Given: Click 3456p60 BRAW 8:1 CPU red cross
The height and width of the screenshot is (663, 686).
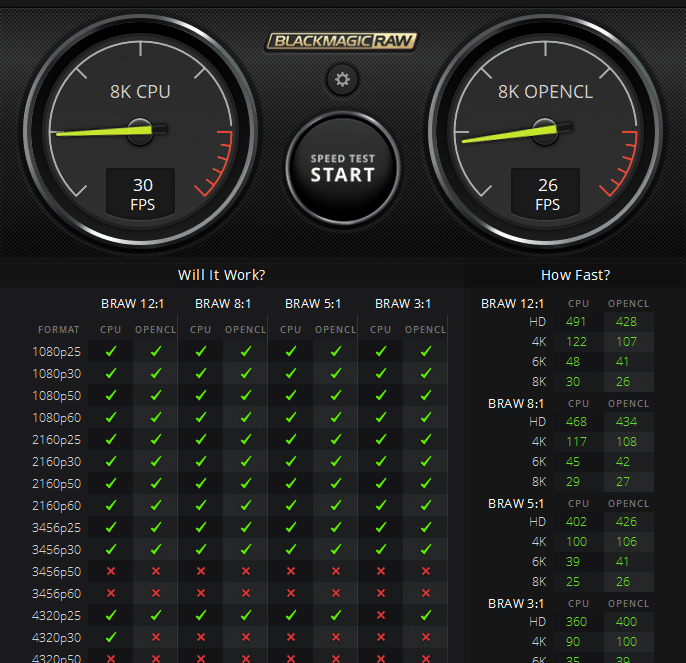Looking at the screenshot, I should click(201, 593).
